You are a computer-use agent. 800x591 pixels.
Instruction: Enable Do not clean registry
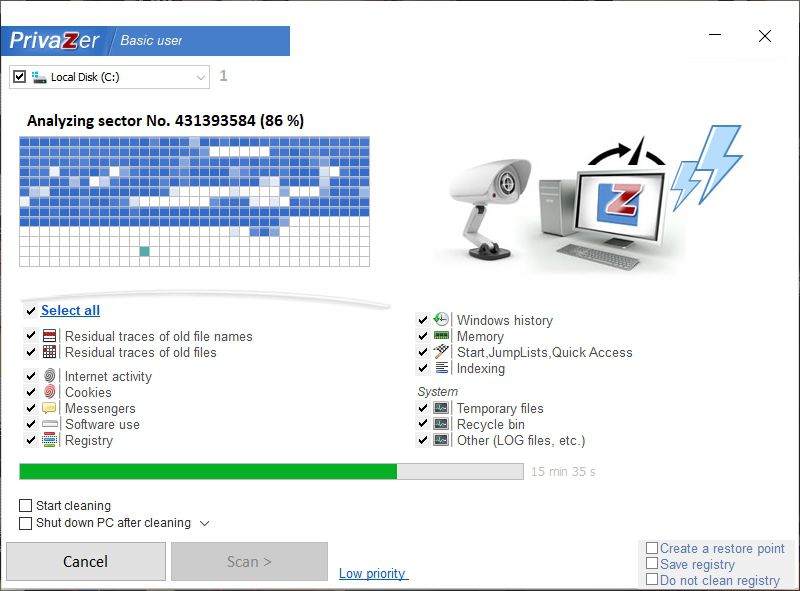(652, 579)
